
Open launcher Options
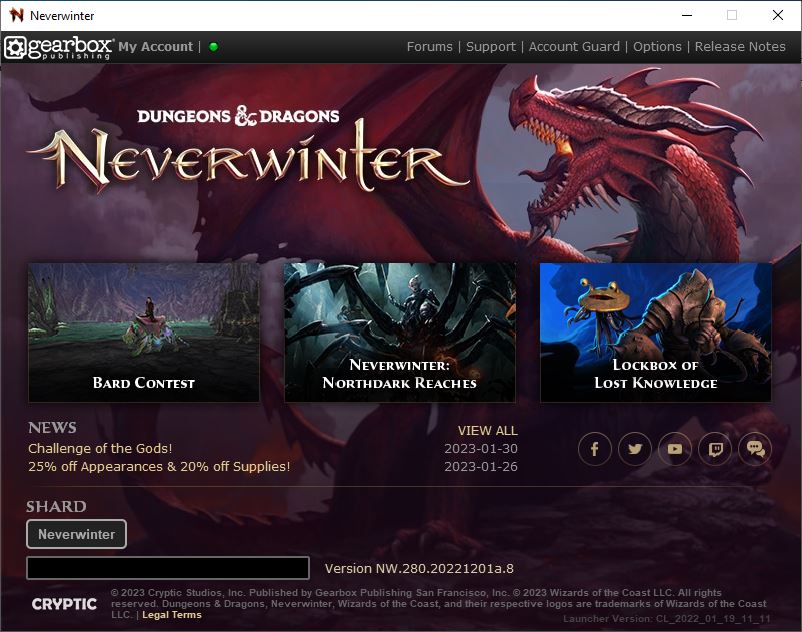coord(657,47)
